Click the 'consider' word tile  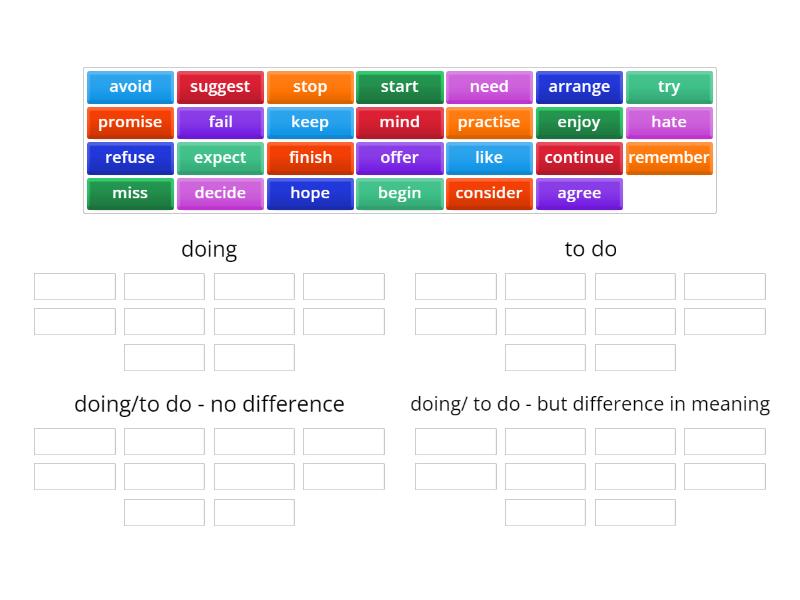coord(489,193)
